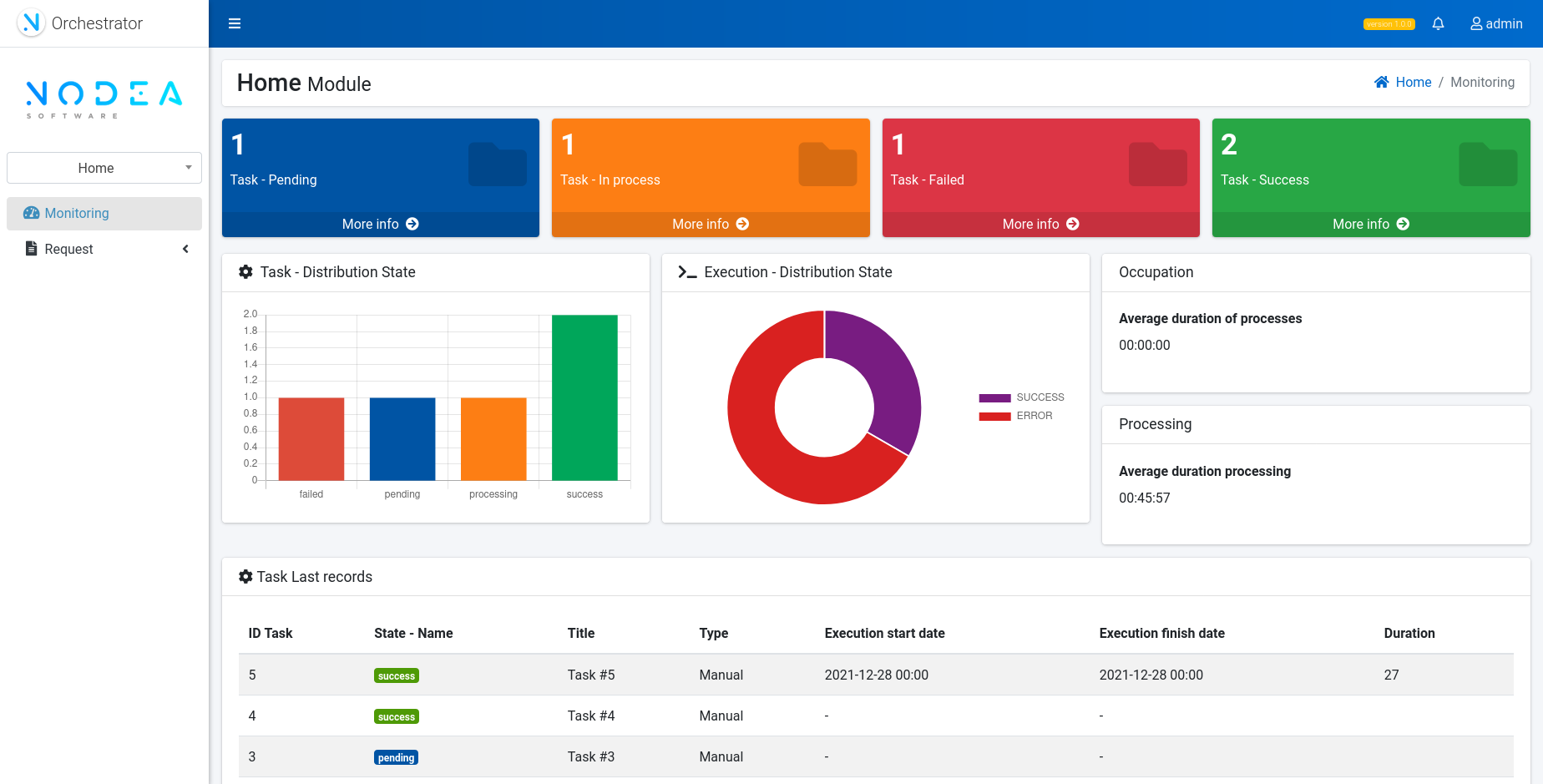The width and height of the screenshot is (1543, 784).
Task: Click folder icon on Task - Failed card
Action: [x=1158, y=164]
